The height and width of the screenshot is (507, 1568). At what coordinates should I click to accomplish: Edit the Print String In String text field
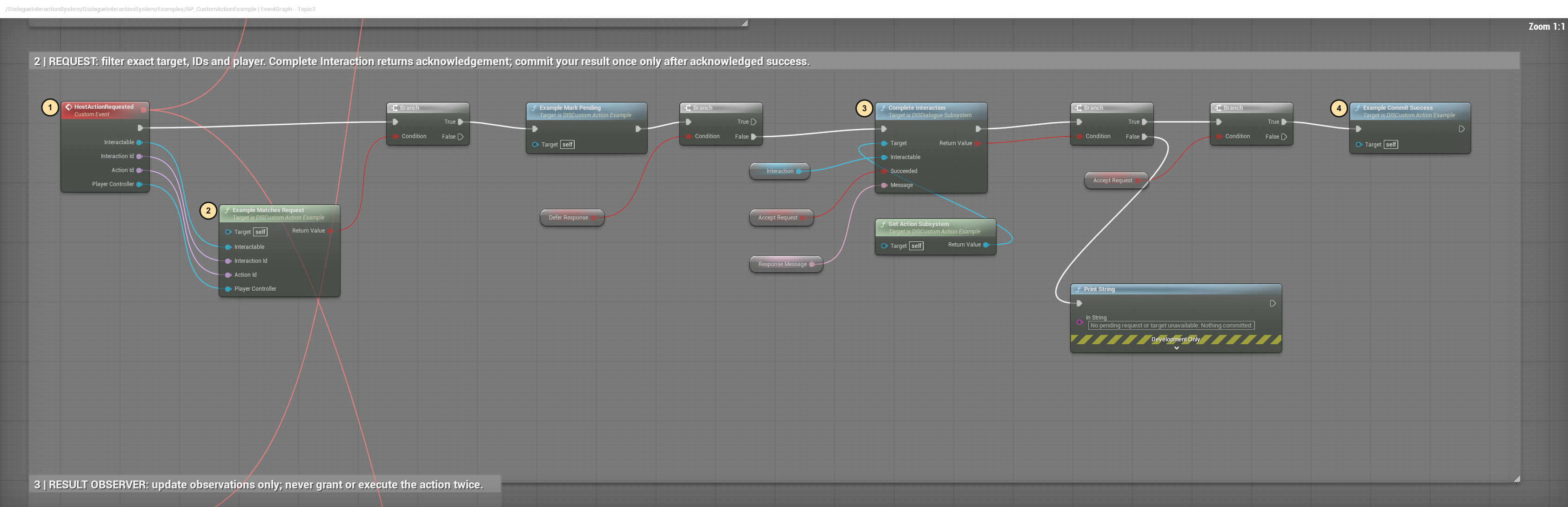[1171, 326]
